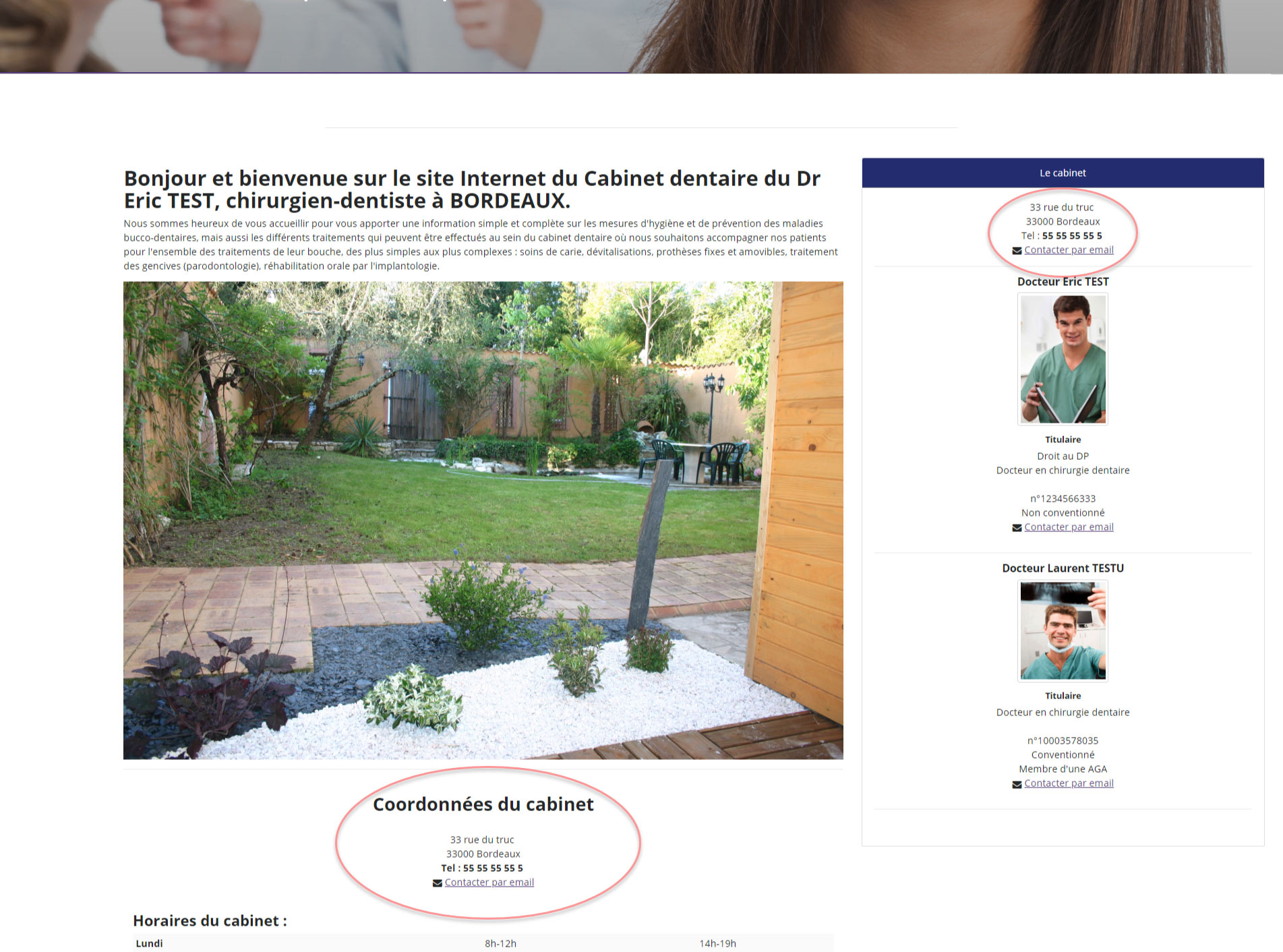Image resolution: width=1283 pixels, height=952 pixels.
Task: Select the Le cabinet panel header
Action: (x=1063, y=173)
